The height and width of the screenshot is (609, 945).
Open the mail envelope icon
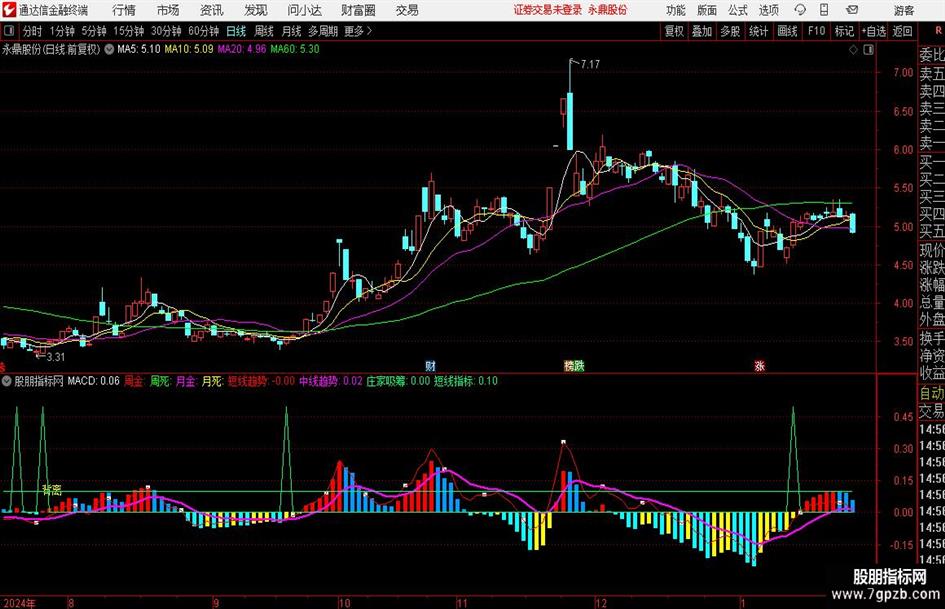pos(852,10)
